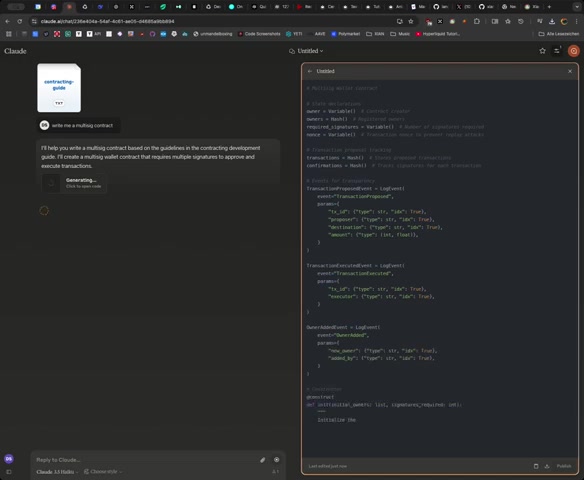
Task: Close the Untitled artifact panel
Action: click(x=570, y=71)
